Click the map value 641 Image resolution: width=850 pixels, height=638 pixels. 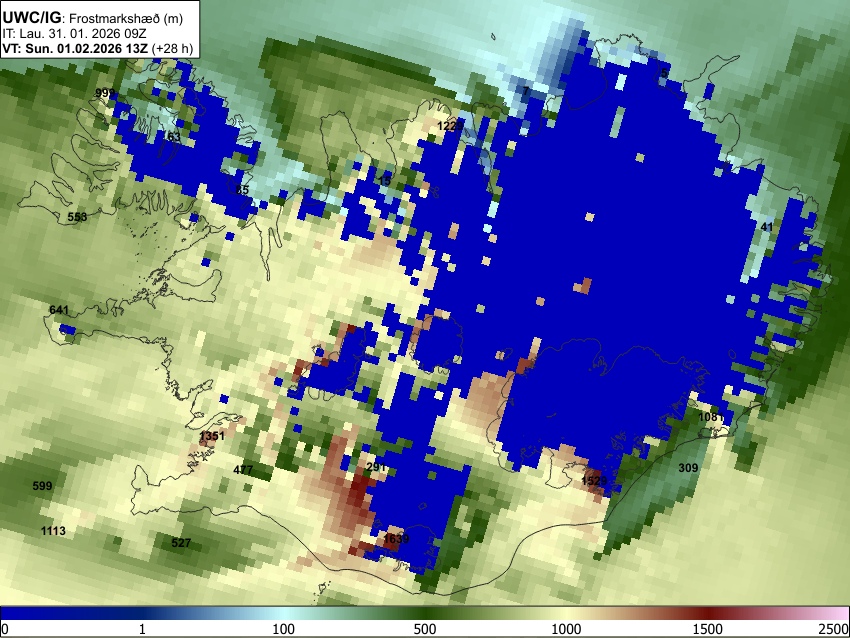coord(59,310)
